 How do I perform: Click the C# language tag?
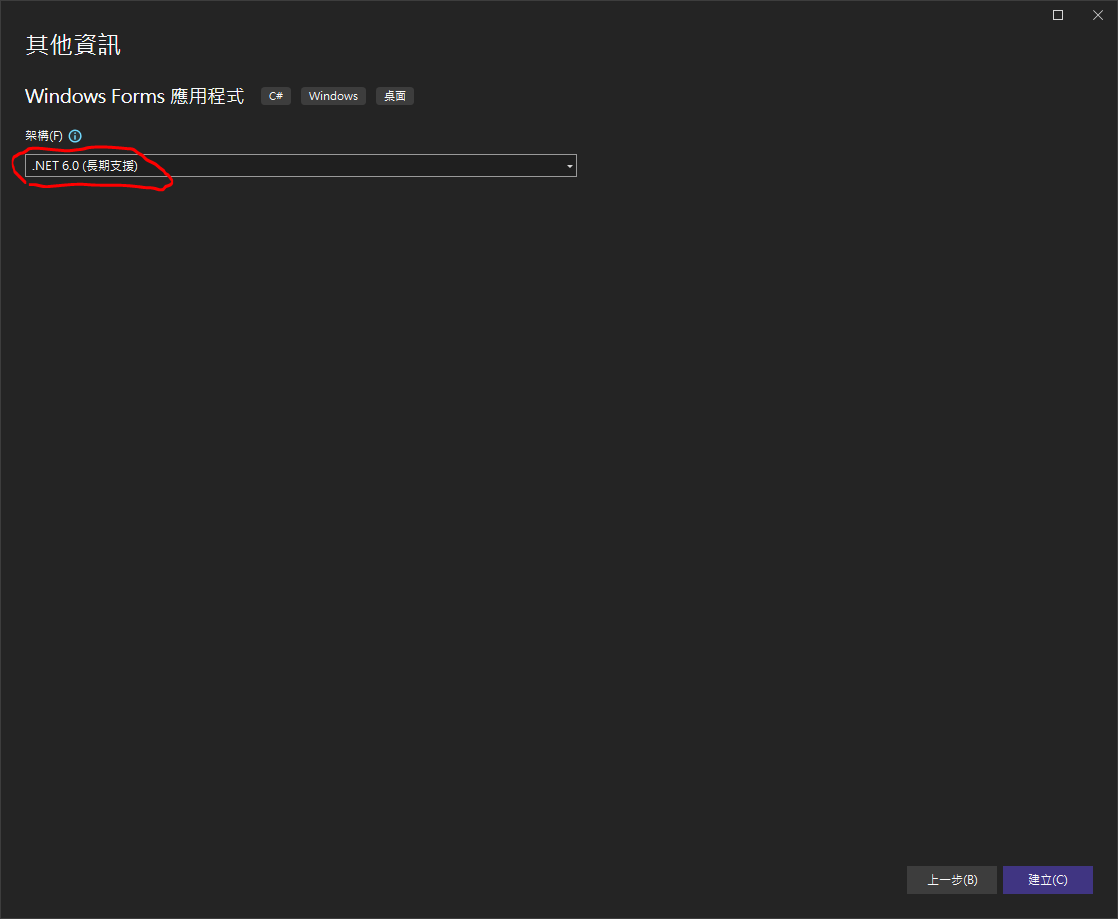click(276, 96)
